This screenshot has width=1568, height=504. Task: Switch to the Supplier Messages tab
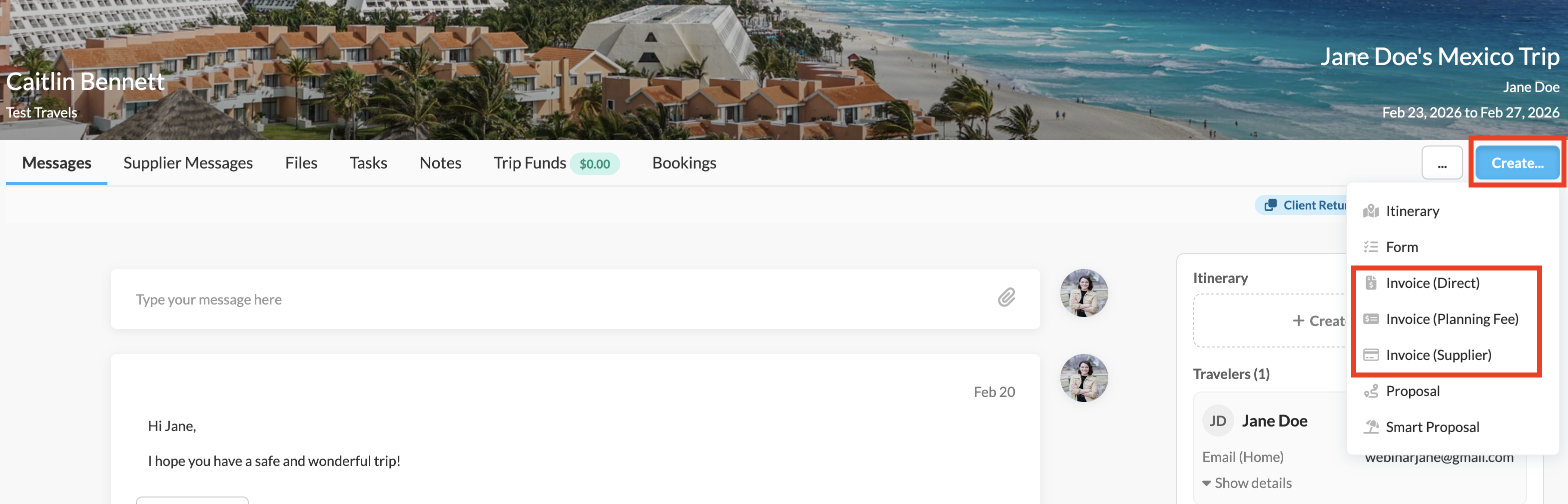tap(187, 162)
